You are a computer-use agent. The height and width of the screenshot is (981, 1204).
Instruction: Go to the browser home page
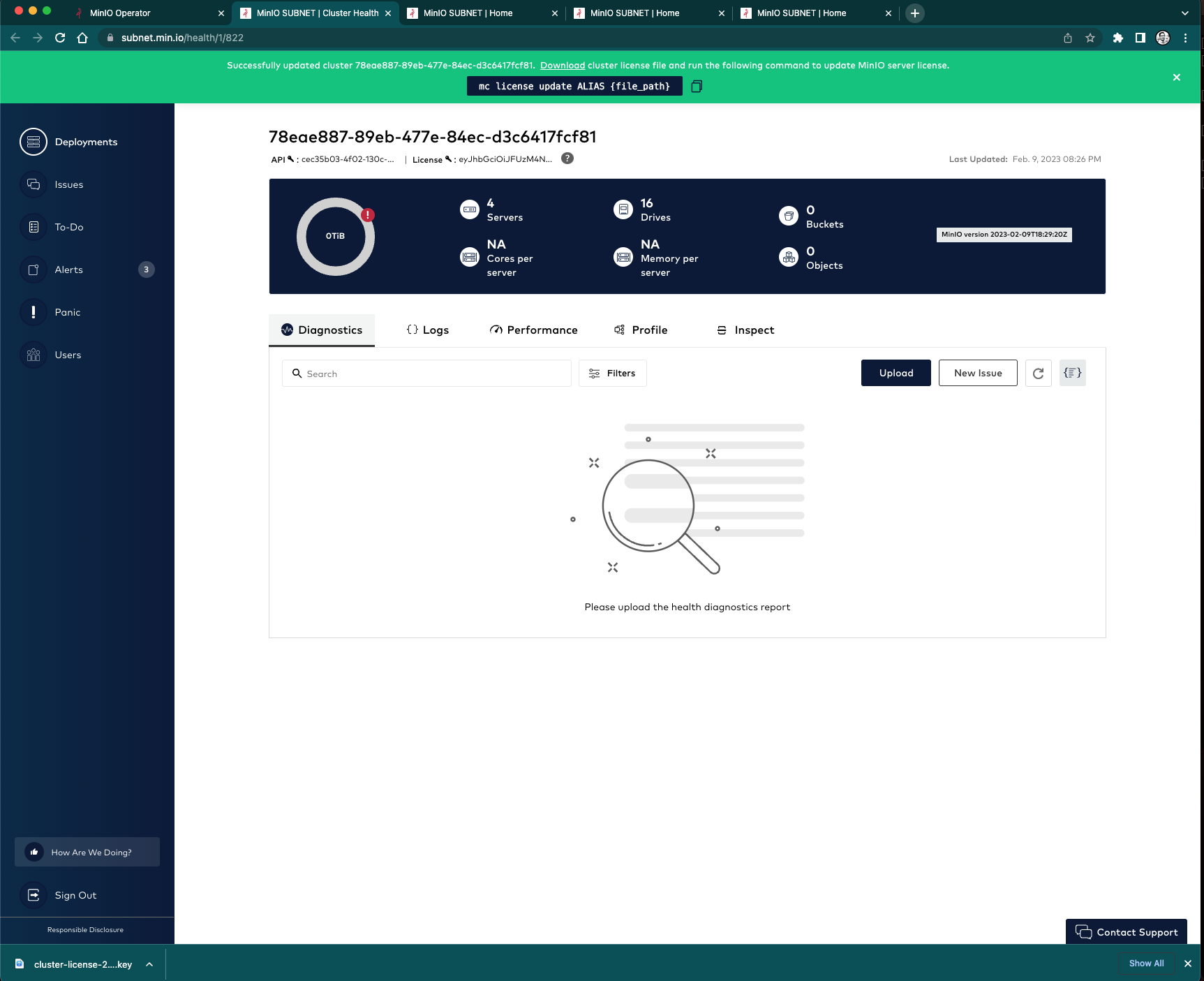[x=82, y=38]
